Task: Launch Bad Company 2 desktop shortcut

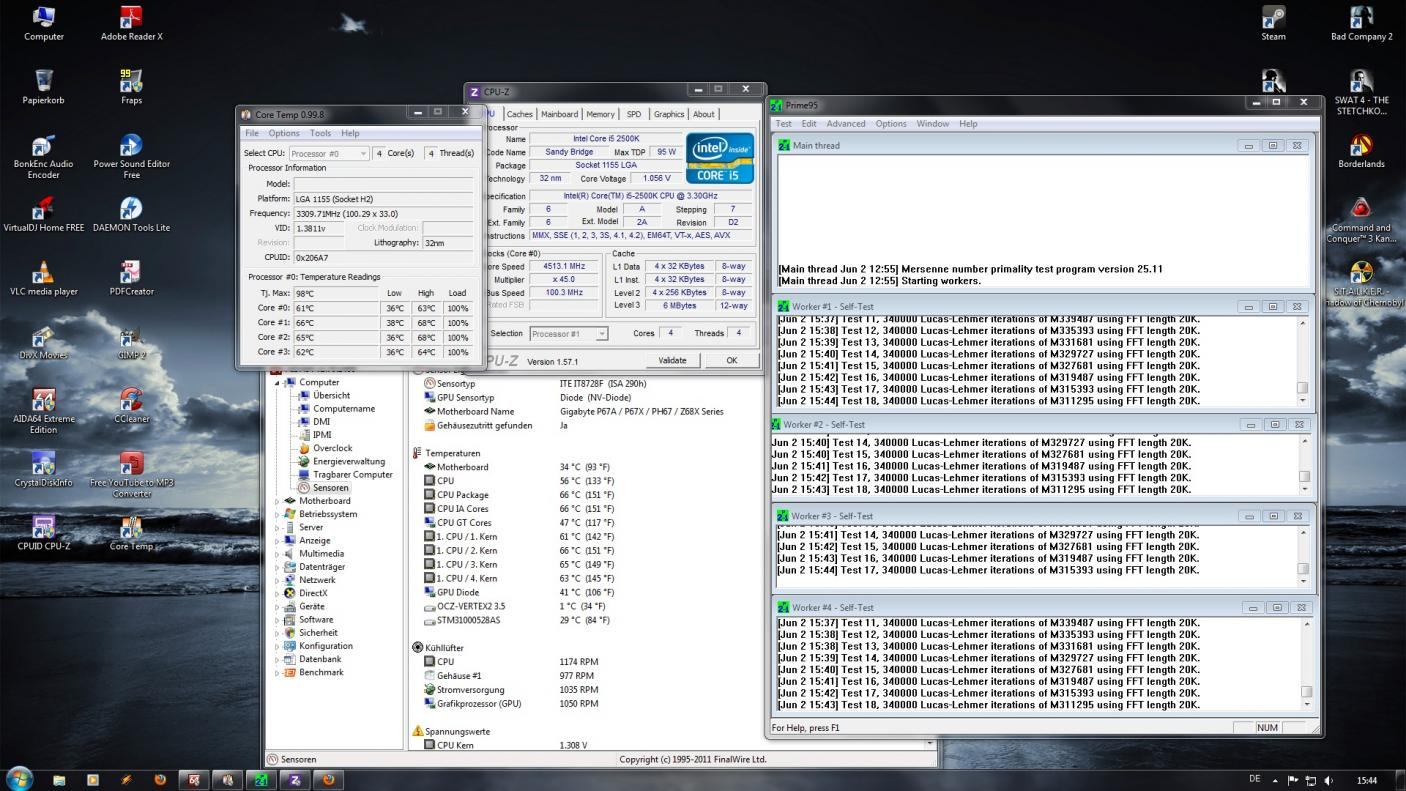Action: (x=1361, y=22)
